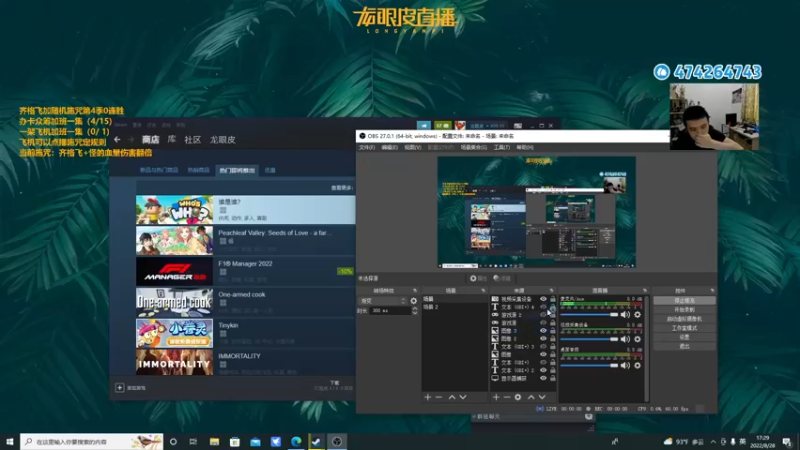Open Steam friends green notification icon
Image resolution: width=800 pixels, height=450 pixels.
(442, 125)
